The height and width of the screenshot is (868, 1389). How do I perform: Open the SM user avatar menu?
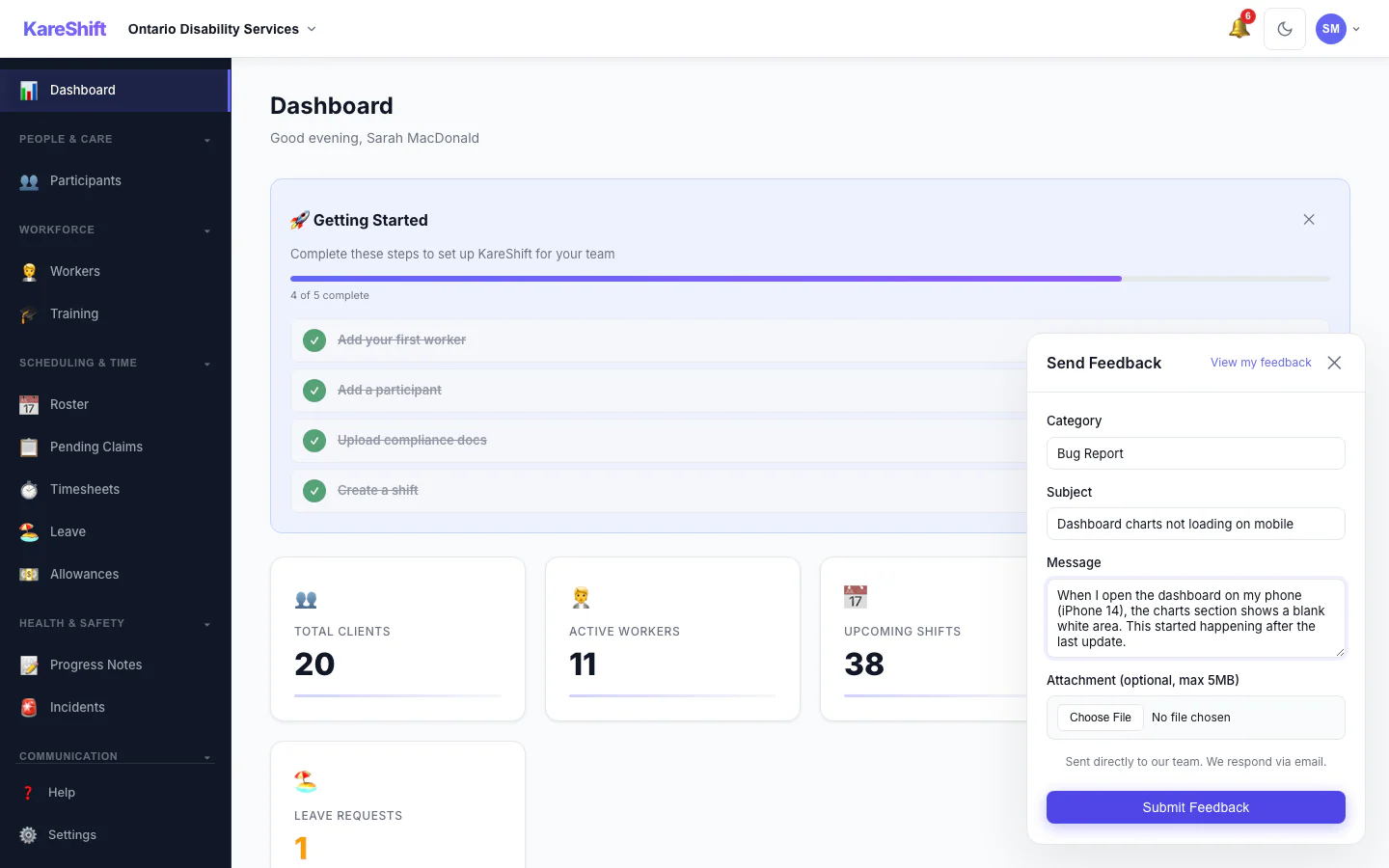click(1338, 29)
